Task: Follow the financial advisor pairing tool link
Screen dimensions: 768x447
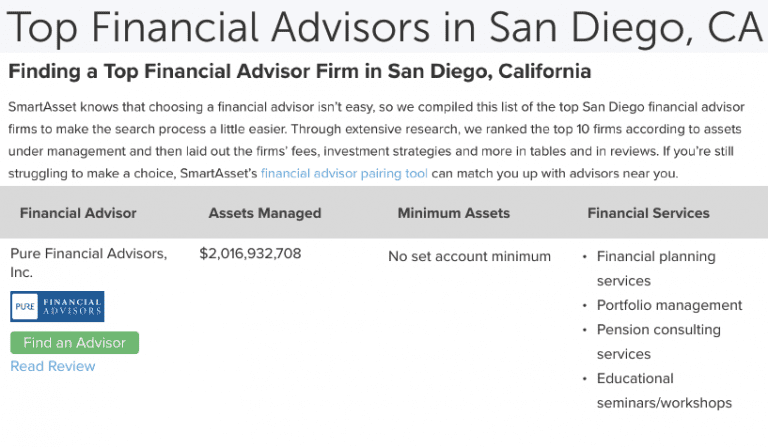Action: point(344,173)
